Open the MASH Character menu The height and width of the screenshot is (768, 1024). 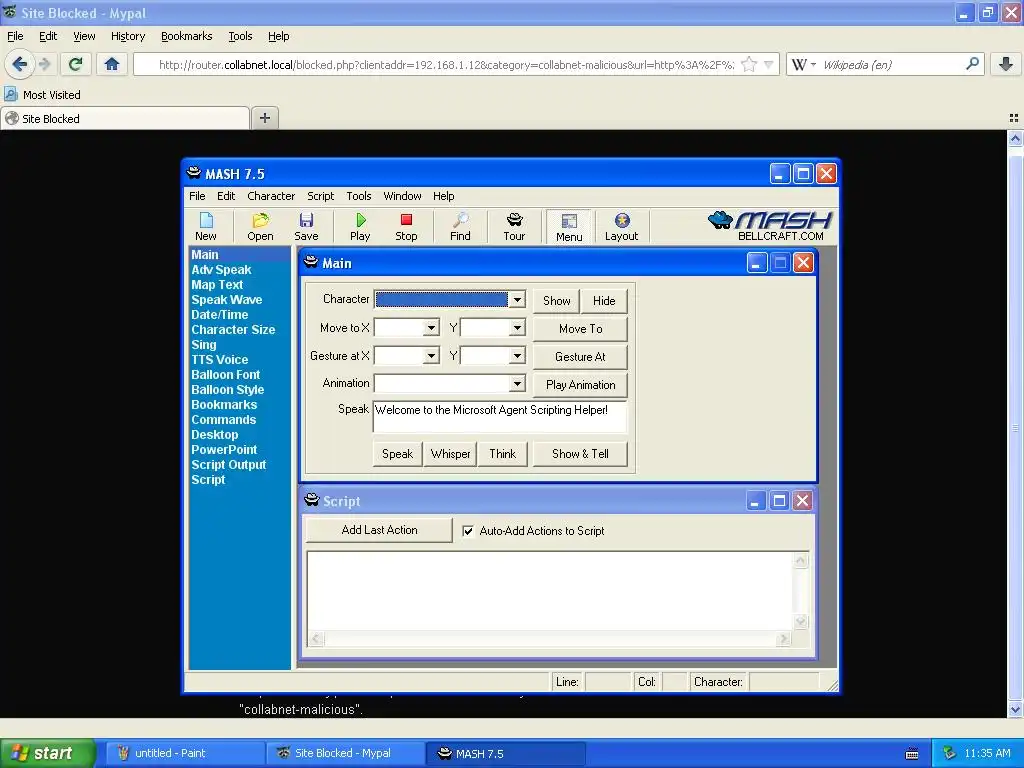click(x=271, y=196)
